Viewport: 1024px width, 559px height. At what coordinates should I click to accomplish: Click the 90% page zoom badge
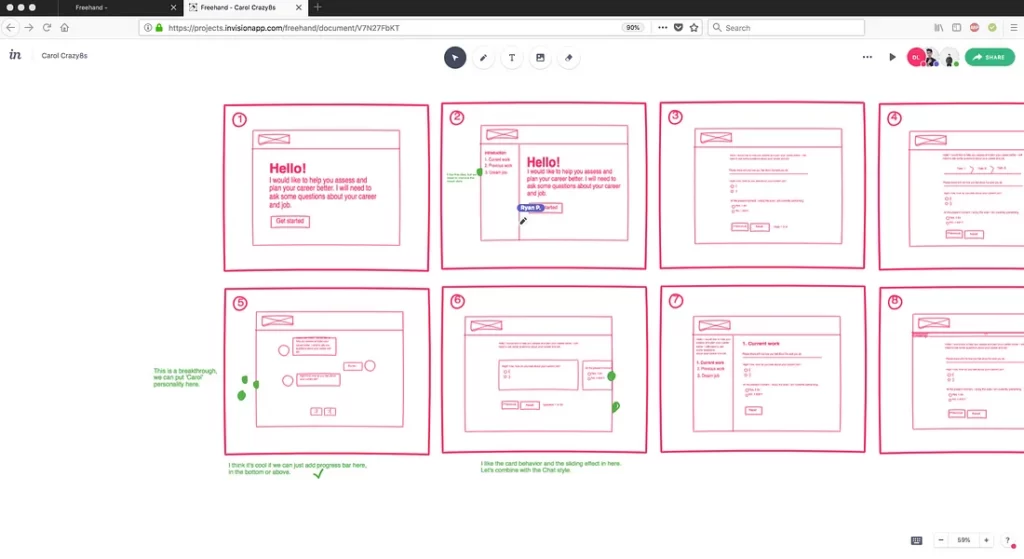click(x=632, y=27)
